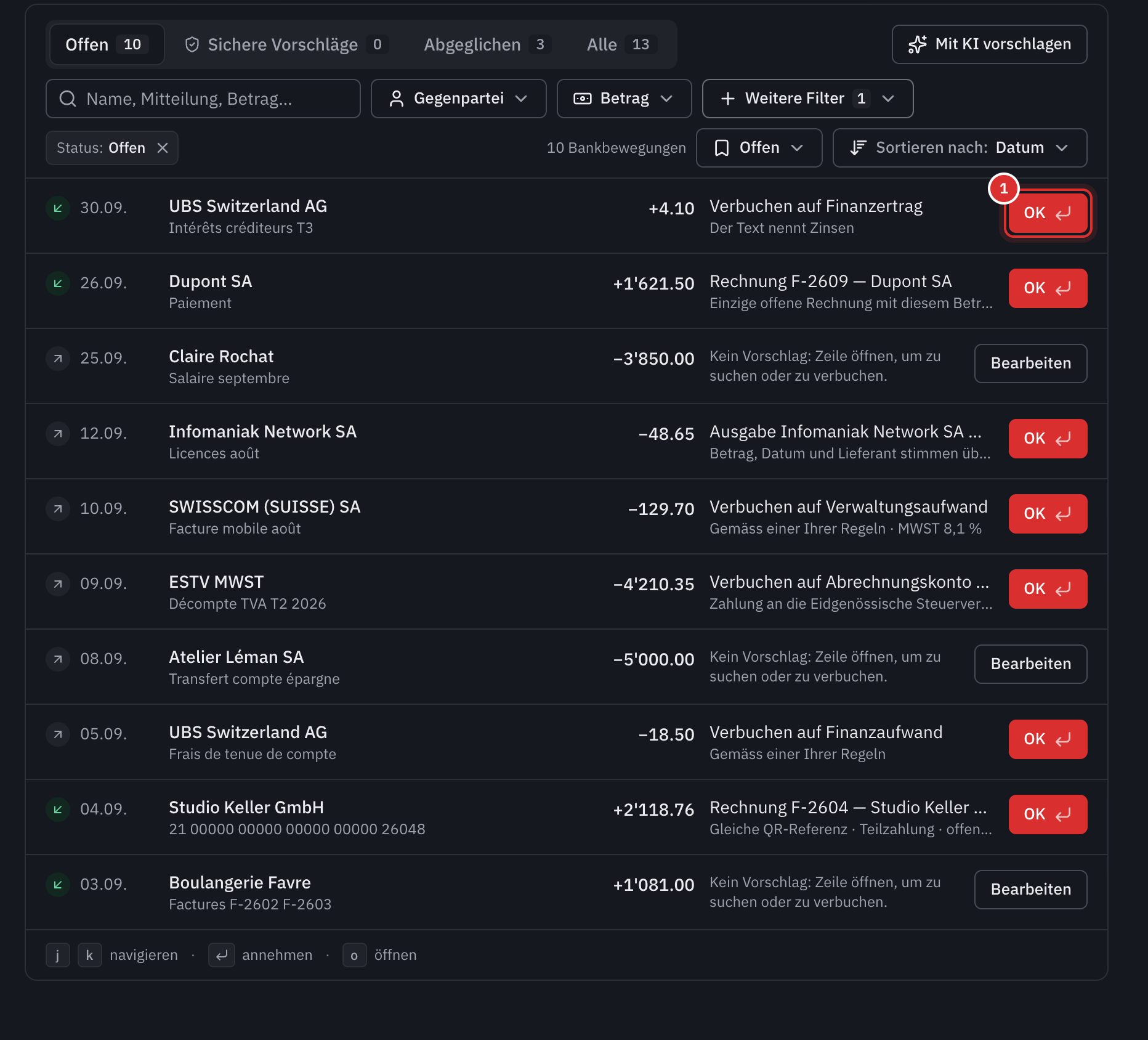Viewport: 1148px width, 1040px height.
Task: Expand the Gegenpartei filter dropdown
Action: coord(459,99)
